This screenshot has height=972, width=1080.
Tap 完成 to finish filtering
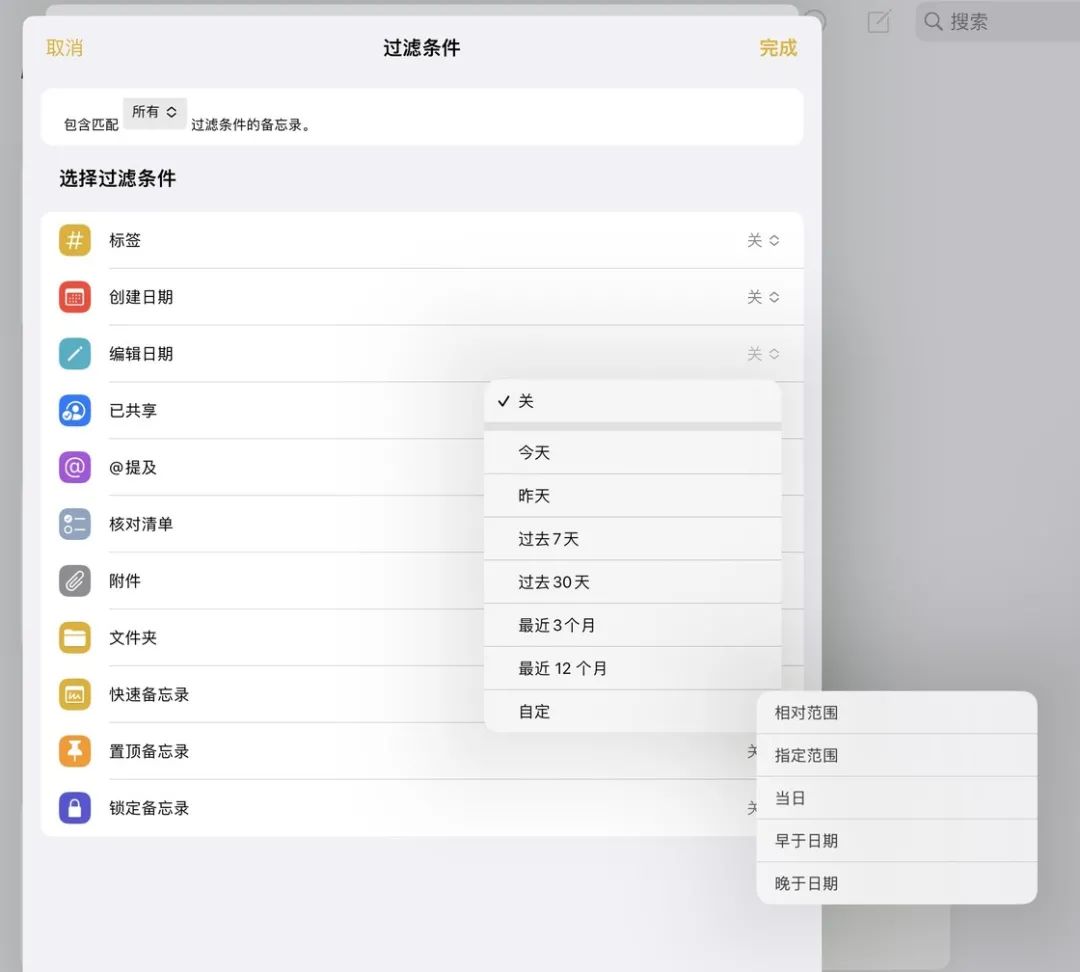[x=778, y=48]
